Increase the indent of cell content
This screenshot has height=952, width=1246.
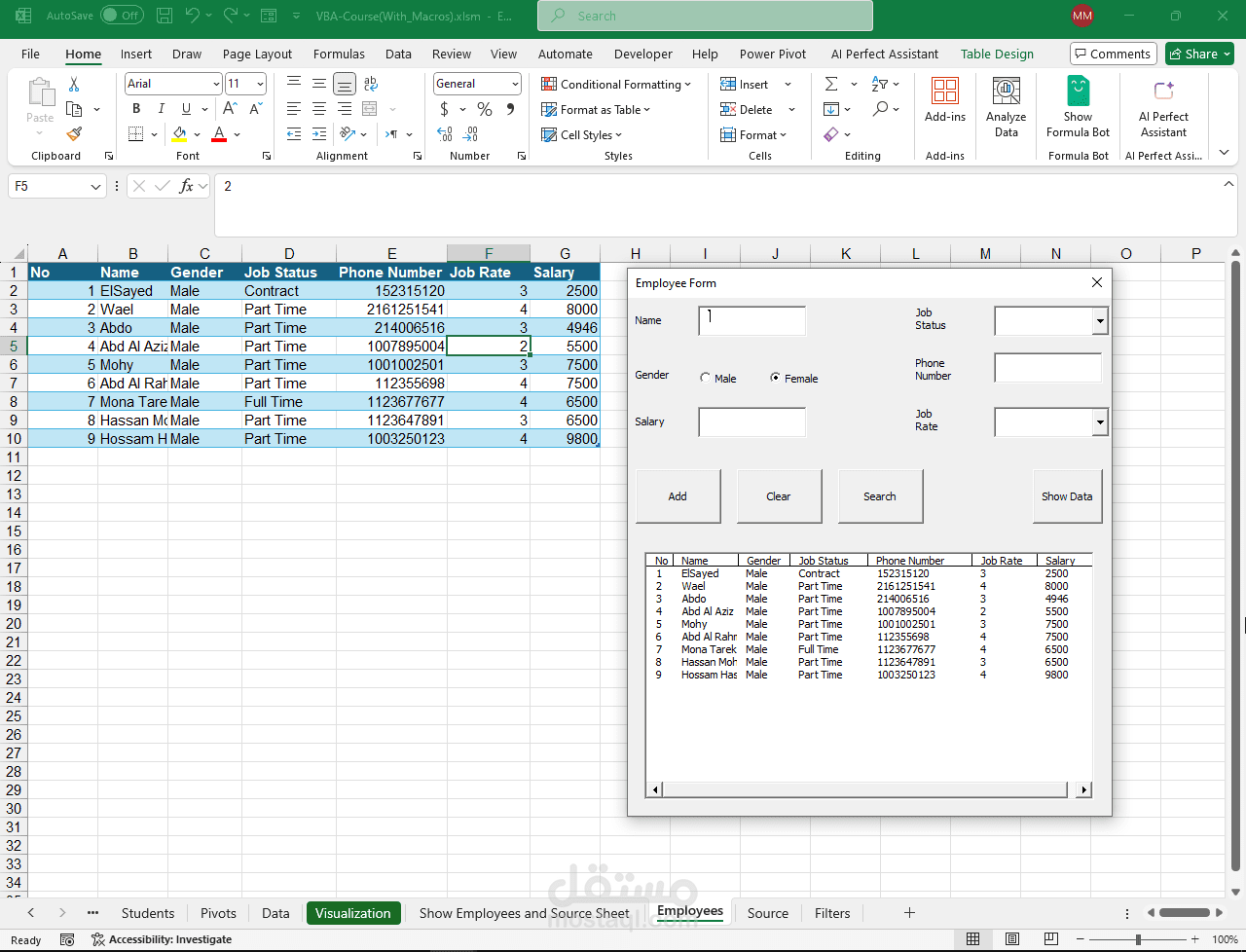tap(319, 134)
